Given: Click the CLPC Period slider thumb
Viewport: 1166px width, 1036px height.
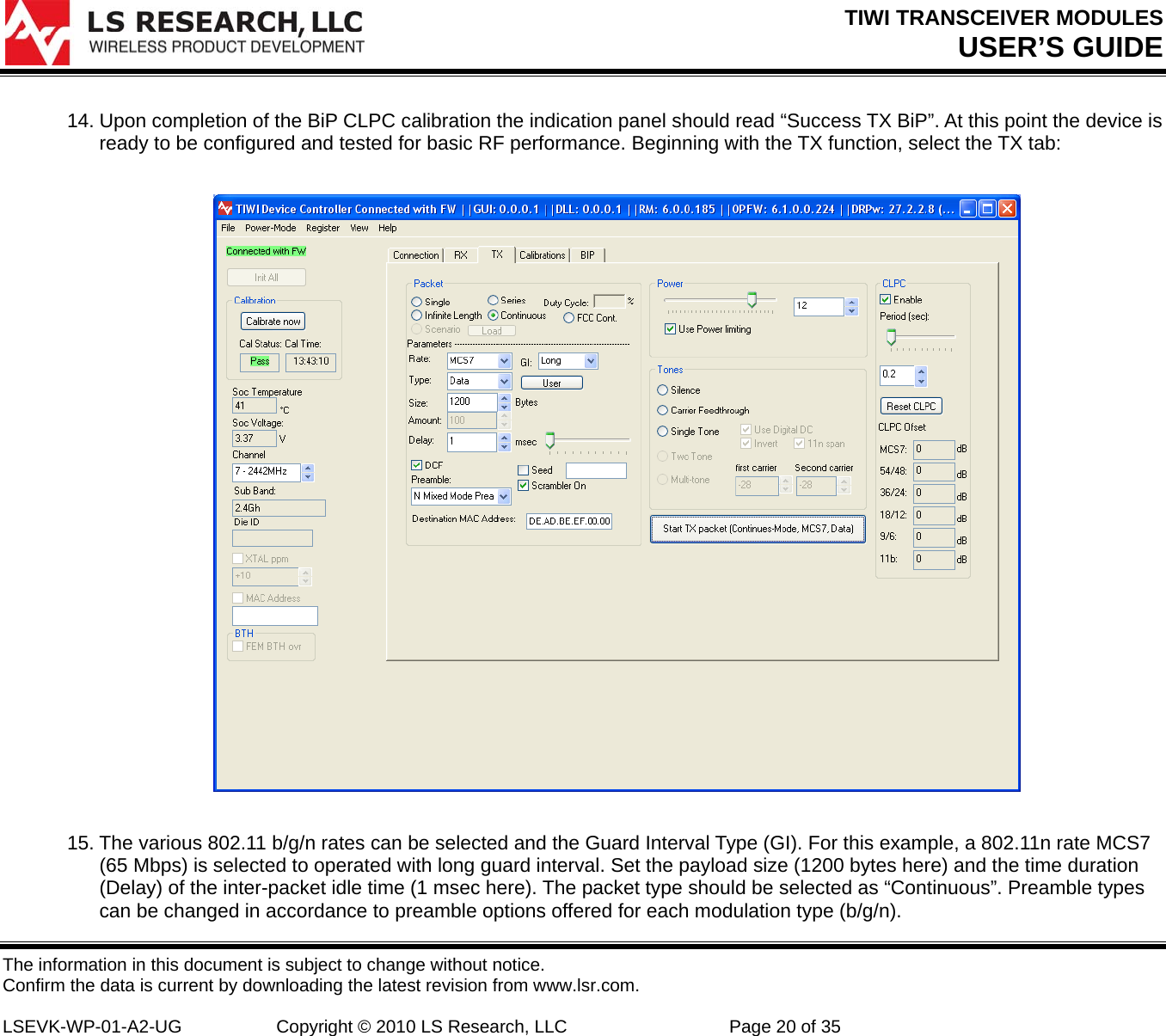Looking at the screenshot, I should pos(892,337).
